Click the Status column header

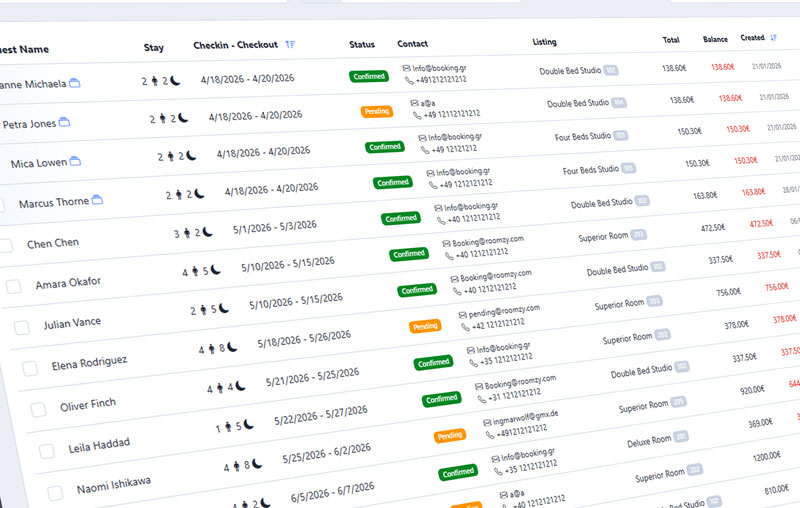[x=362, y=44]
